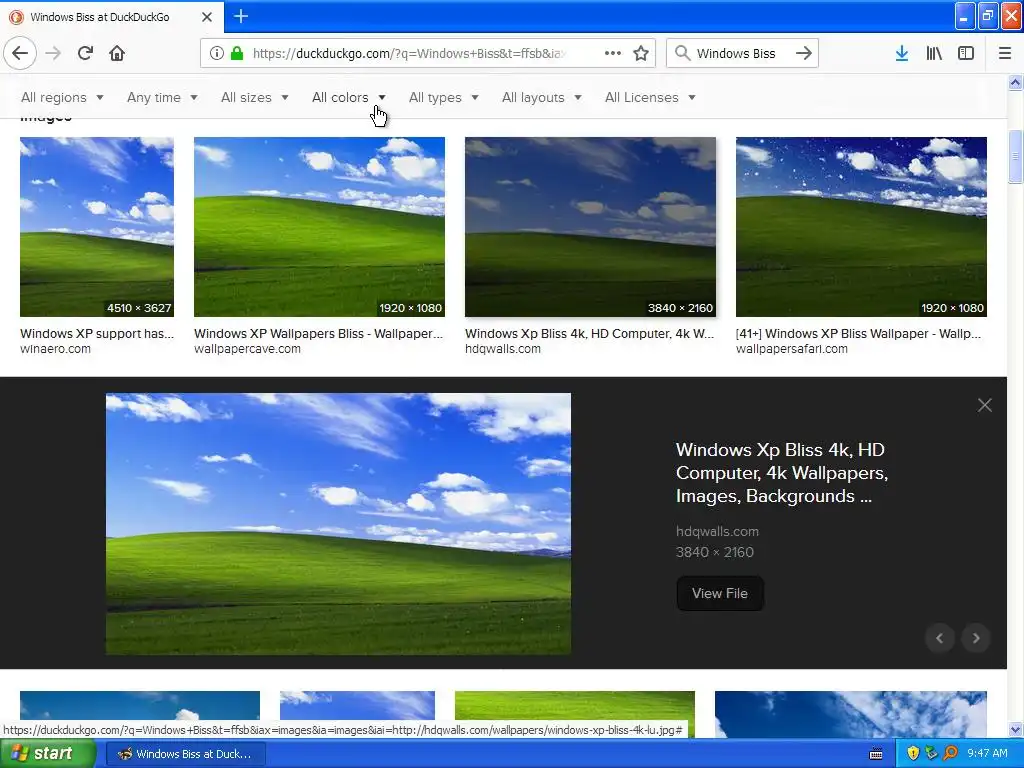Click the vertical scrollbar thumb

click(1015, 157)
